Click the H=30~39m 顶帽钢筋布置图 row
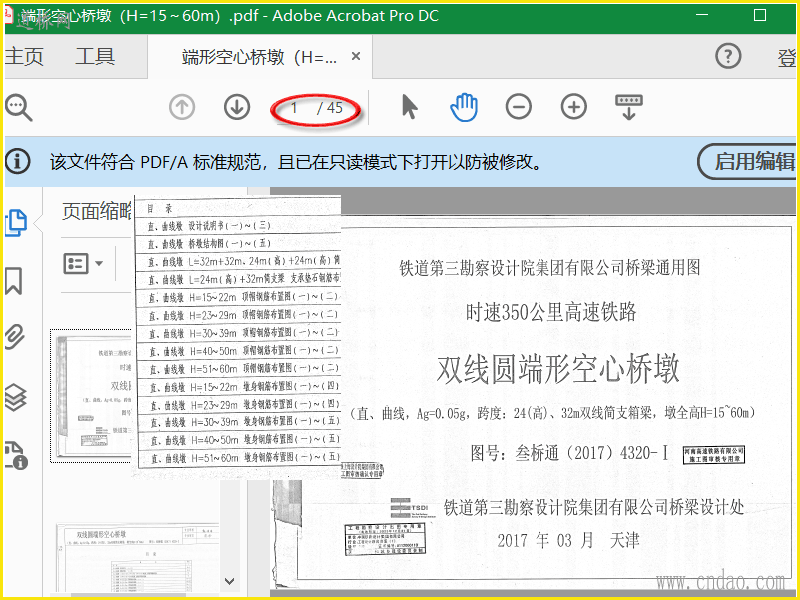The image size is (800, 600). [239, 333]
